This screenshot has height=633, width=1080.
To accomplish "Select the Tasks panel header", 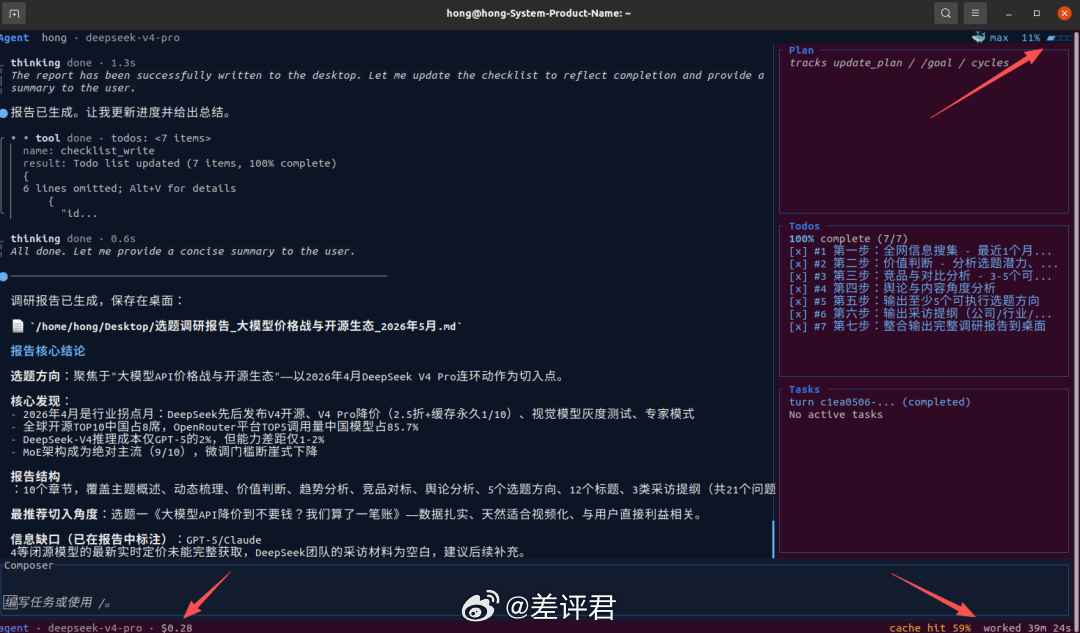I will [804, 389].
